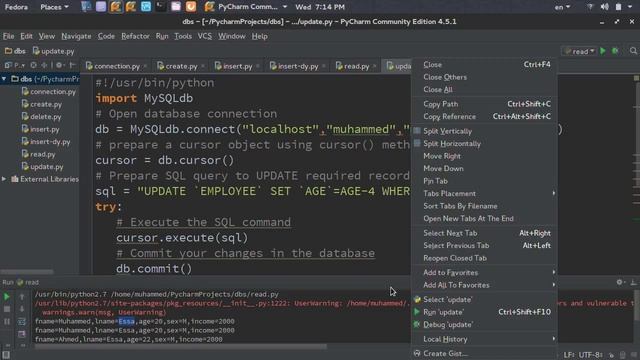Open the 'read' run configuration dropdown
The width and height of the screenshot is (640, 360).
coord(580,51)
